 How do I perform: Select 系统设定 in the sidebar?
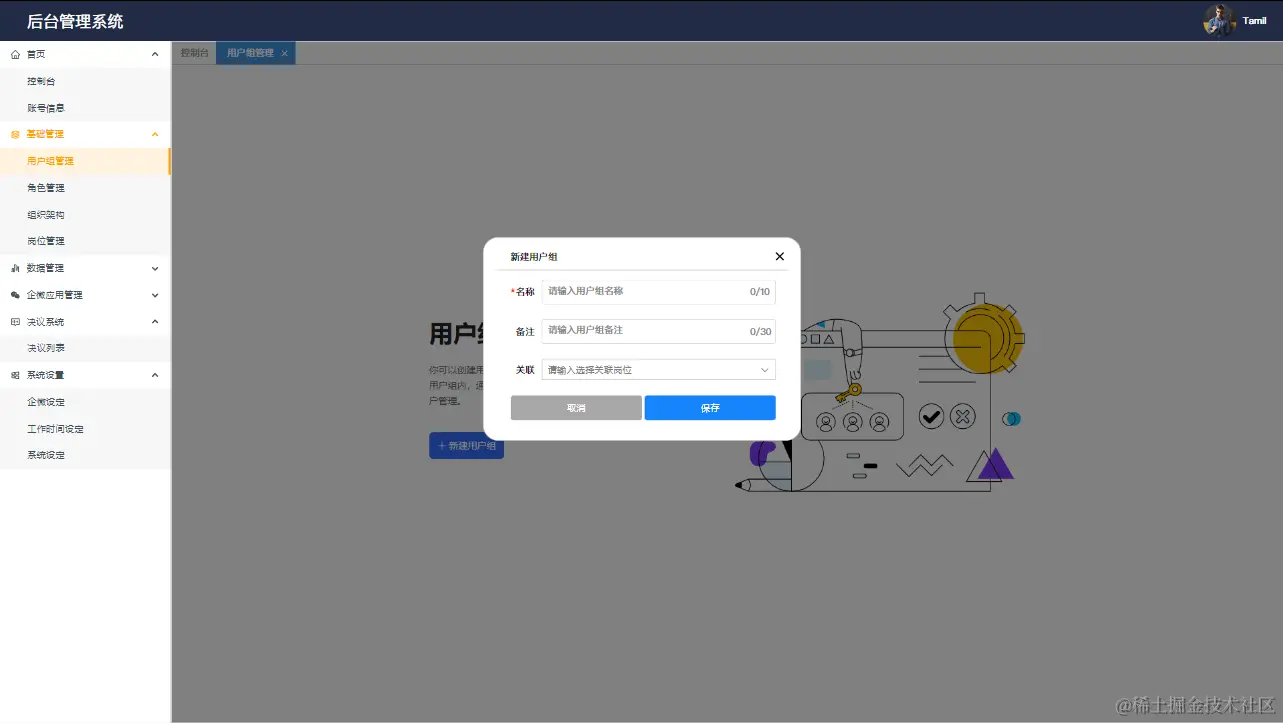click(85, 455)
